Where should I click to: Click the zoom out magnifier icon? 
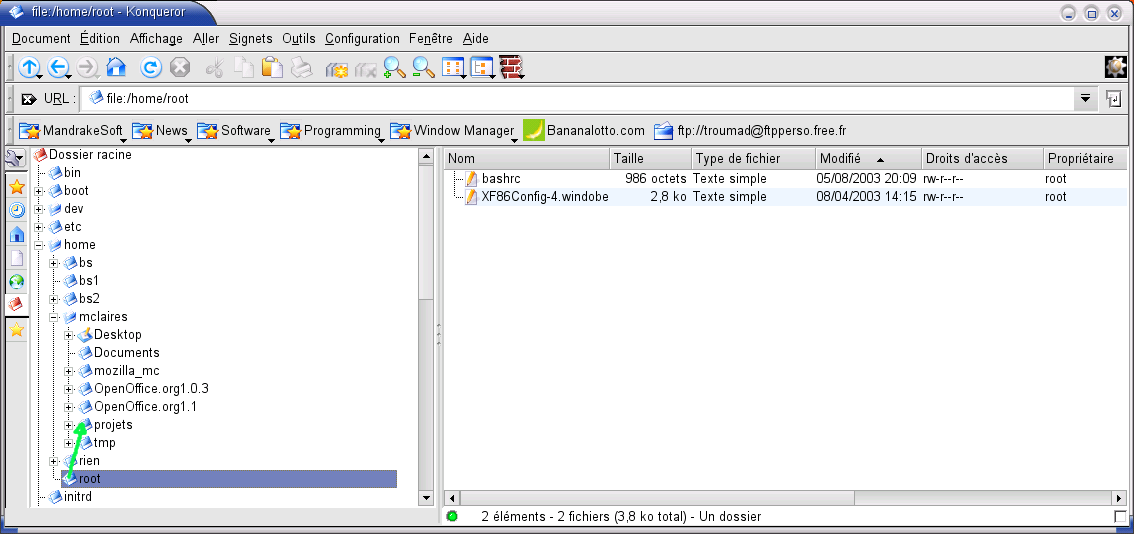click(423, 68)
